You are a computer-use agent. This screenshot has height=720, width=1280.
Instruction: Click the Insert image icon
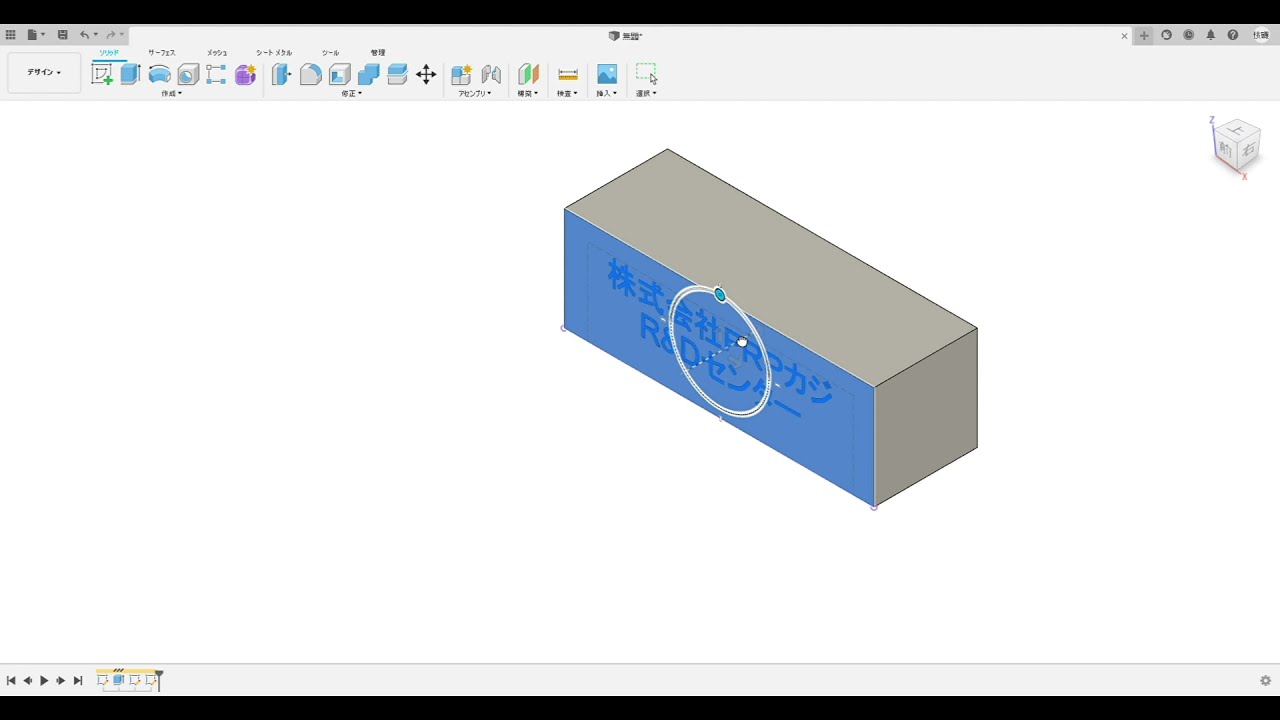point(607,74)
